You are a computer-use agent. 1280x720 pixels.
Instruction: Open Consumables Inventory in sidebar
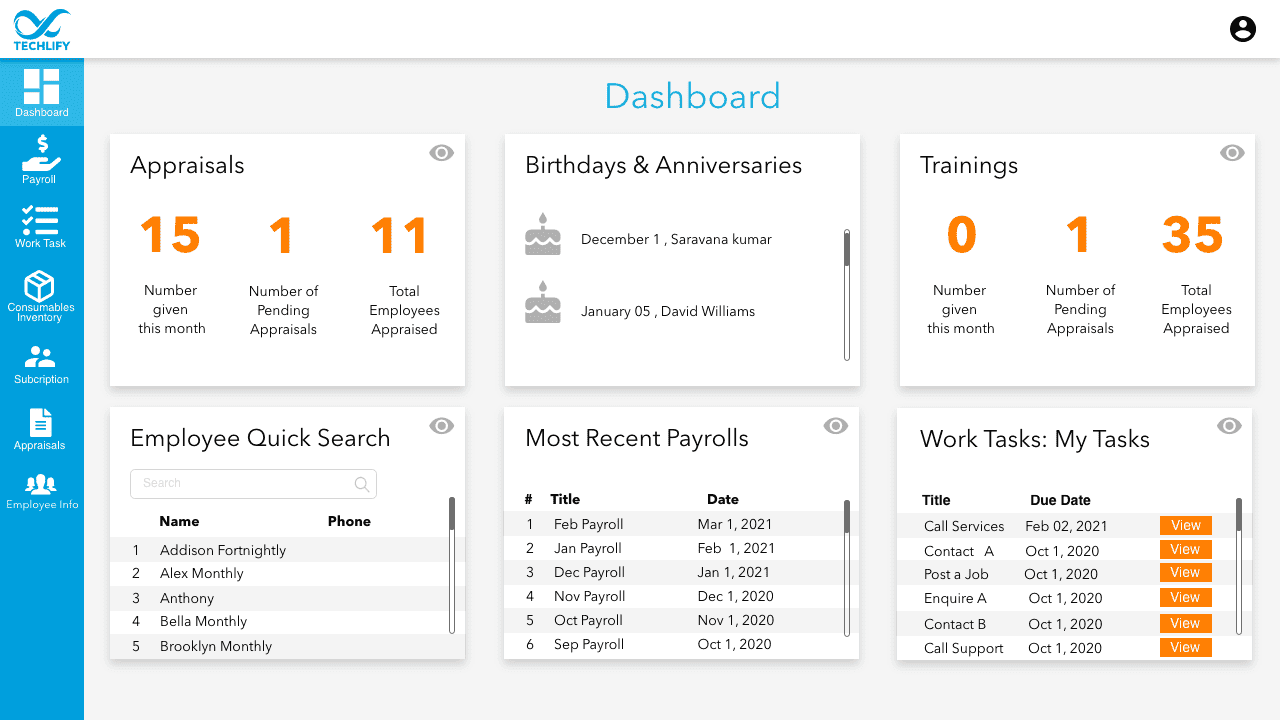click(41, 296)
